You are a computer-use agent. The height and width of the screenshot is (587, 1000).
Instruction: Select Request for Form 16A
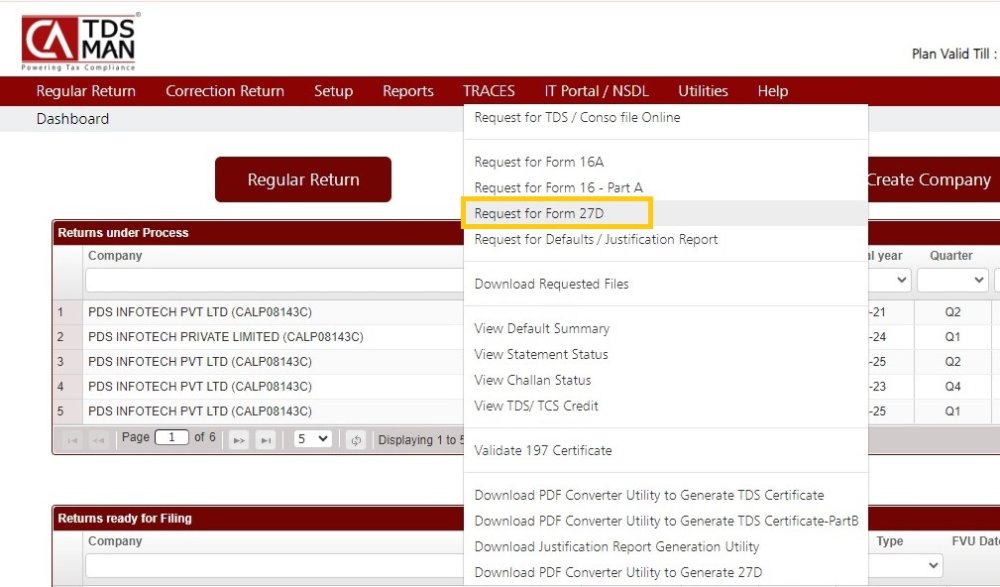(x=537, y=161)
